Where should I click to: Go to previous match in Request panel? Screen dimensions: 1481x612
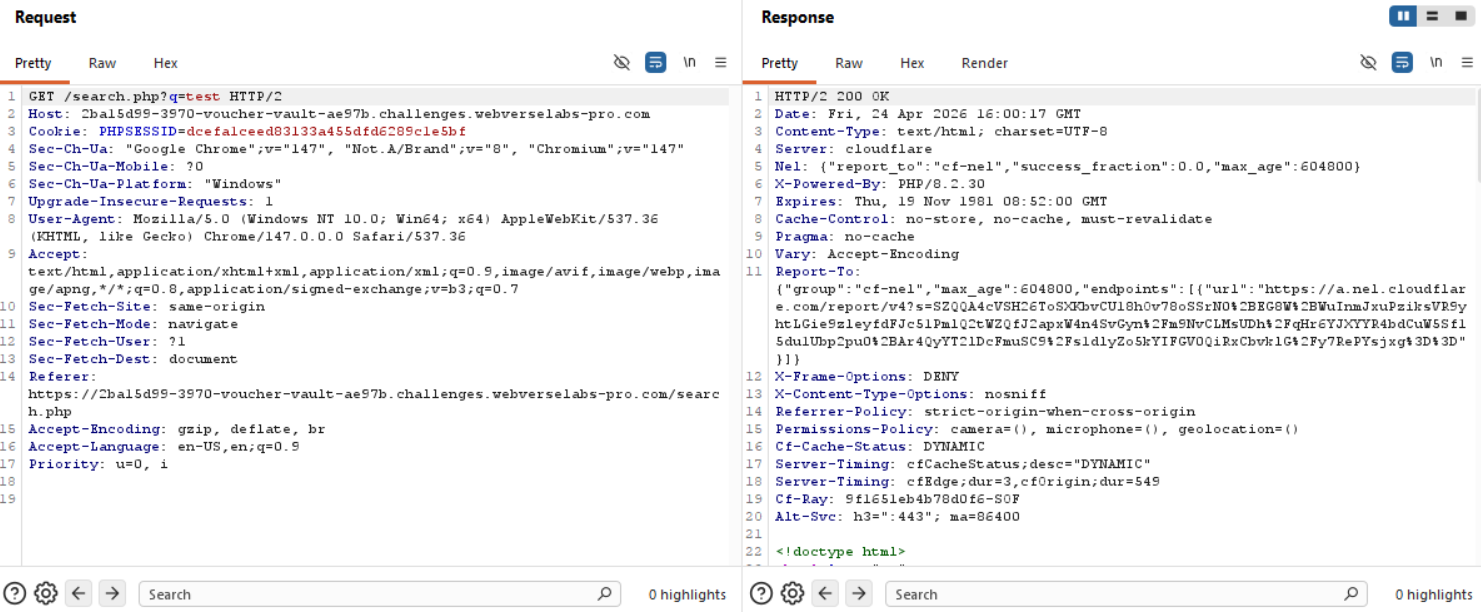click(x=79, y=594)
